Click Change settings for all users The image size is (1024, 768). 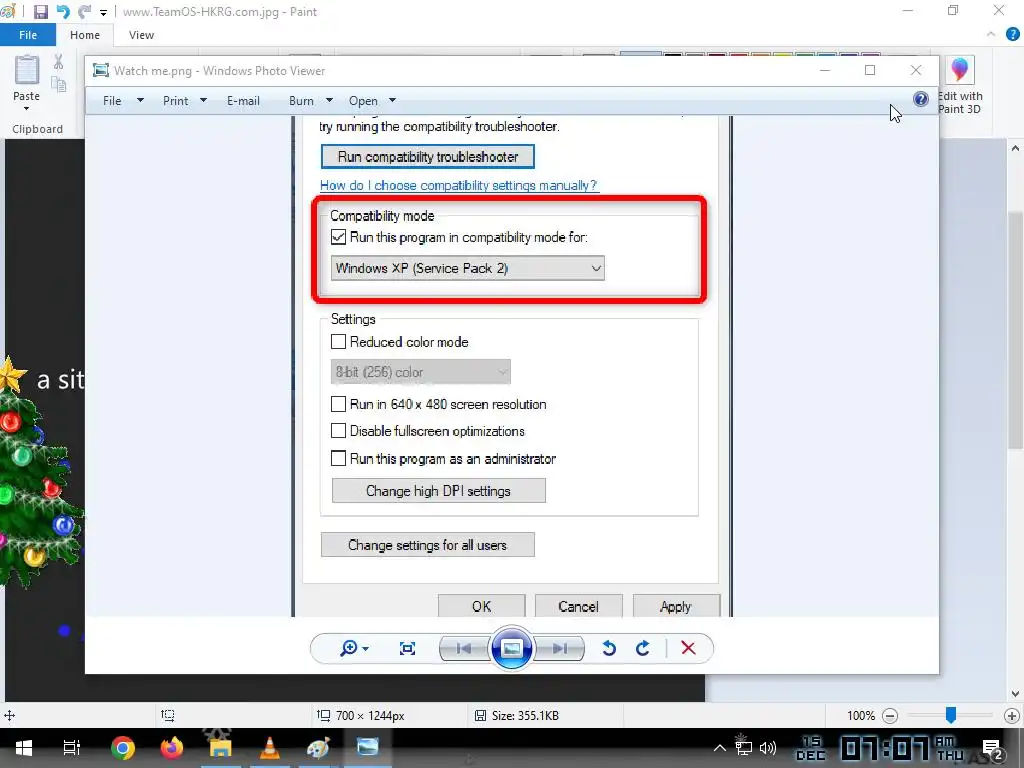click(x=428, y=545)
